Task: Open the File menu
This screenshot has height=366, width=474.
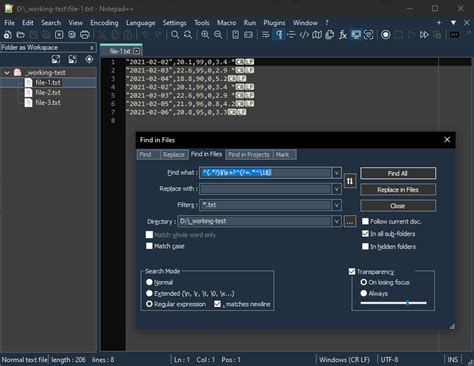Action: pyautogui.click(x=9, y=23)
